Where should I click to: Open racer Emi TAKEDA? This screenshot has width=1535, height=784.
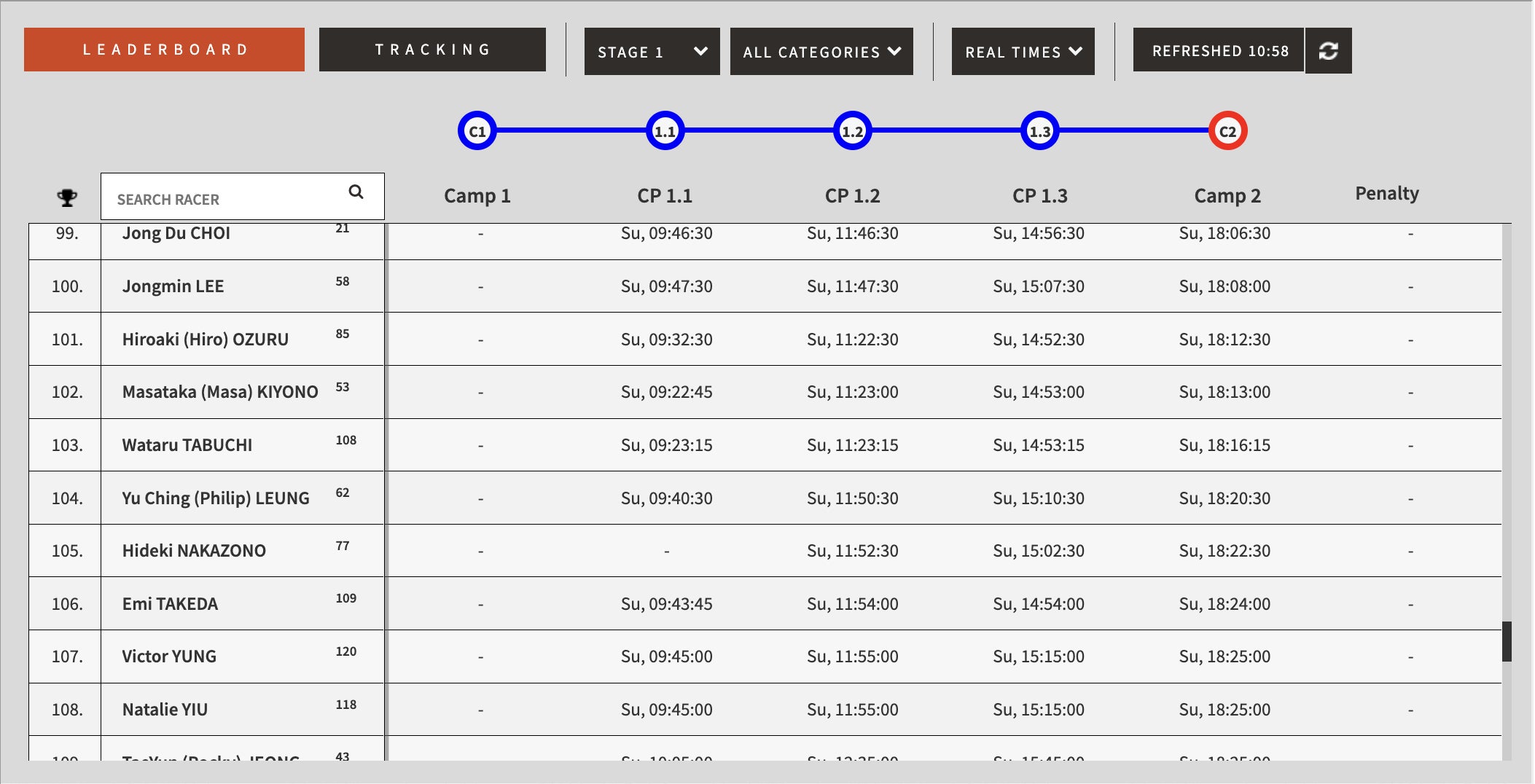[x=170, y=604]
